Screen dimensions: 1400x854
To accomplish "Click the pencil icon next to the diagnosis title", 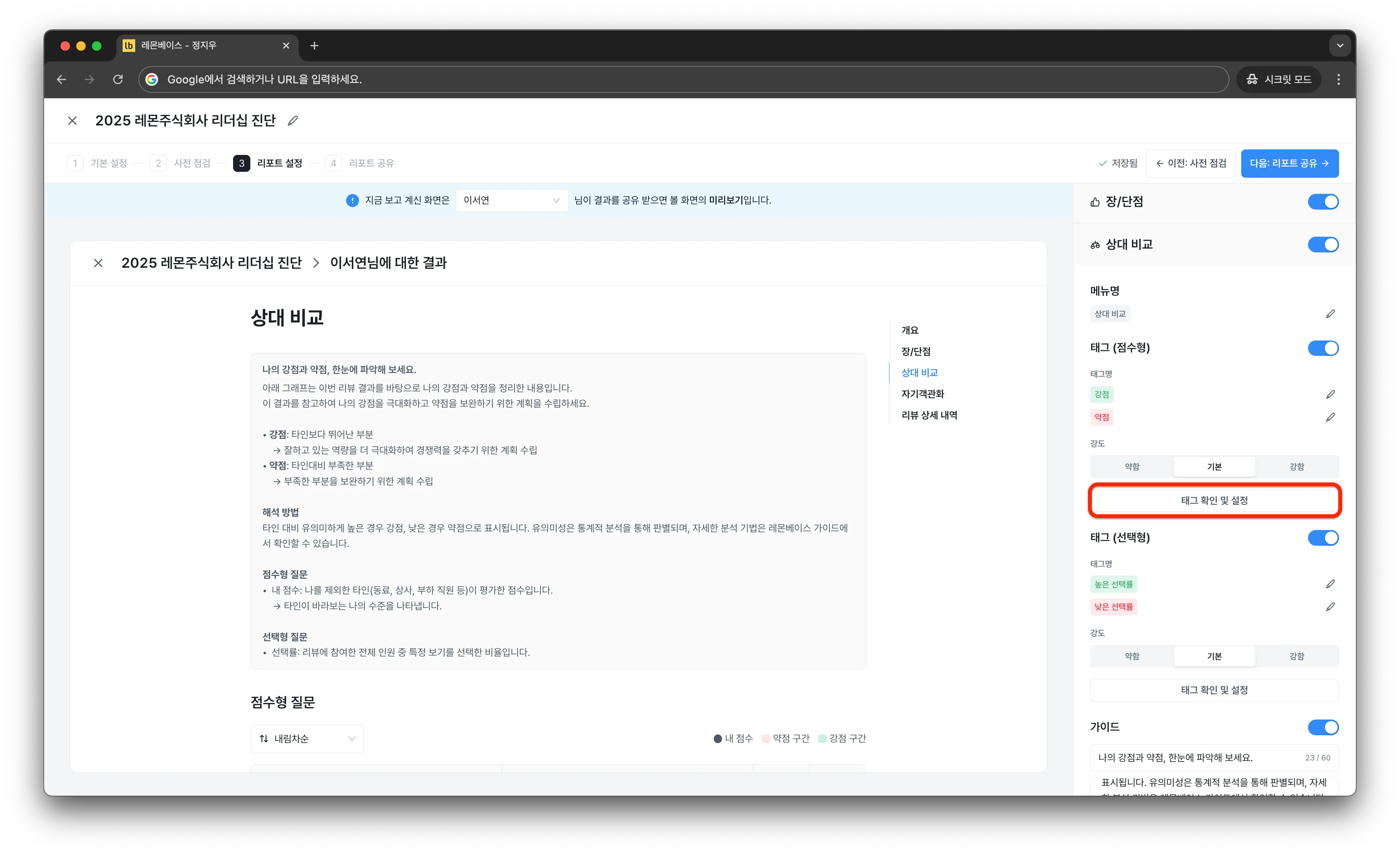I will [292, 121].
